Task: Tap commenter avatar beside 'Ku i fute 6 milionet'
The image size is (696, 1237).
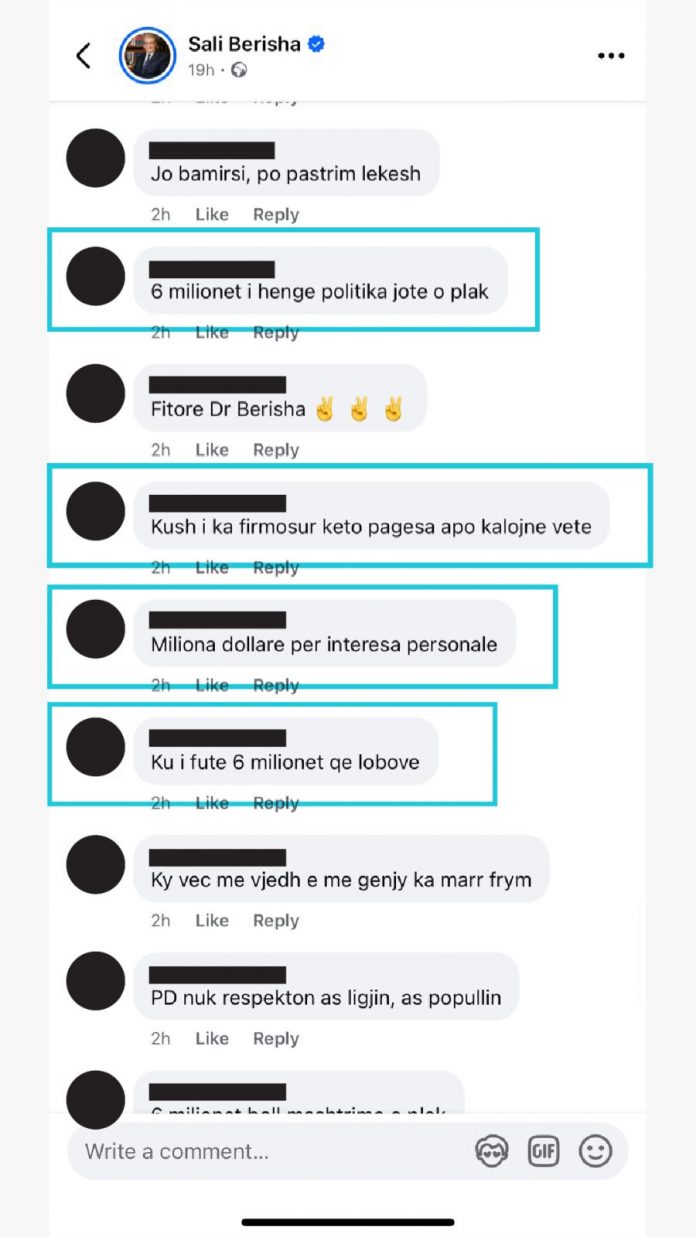Action: pos(95,747)
